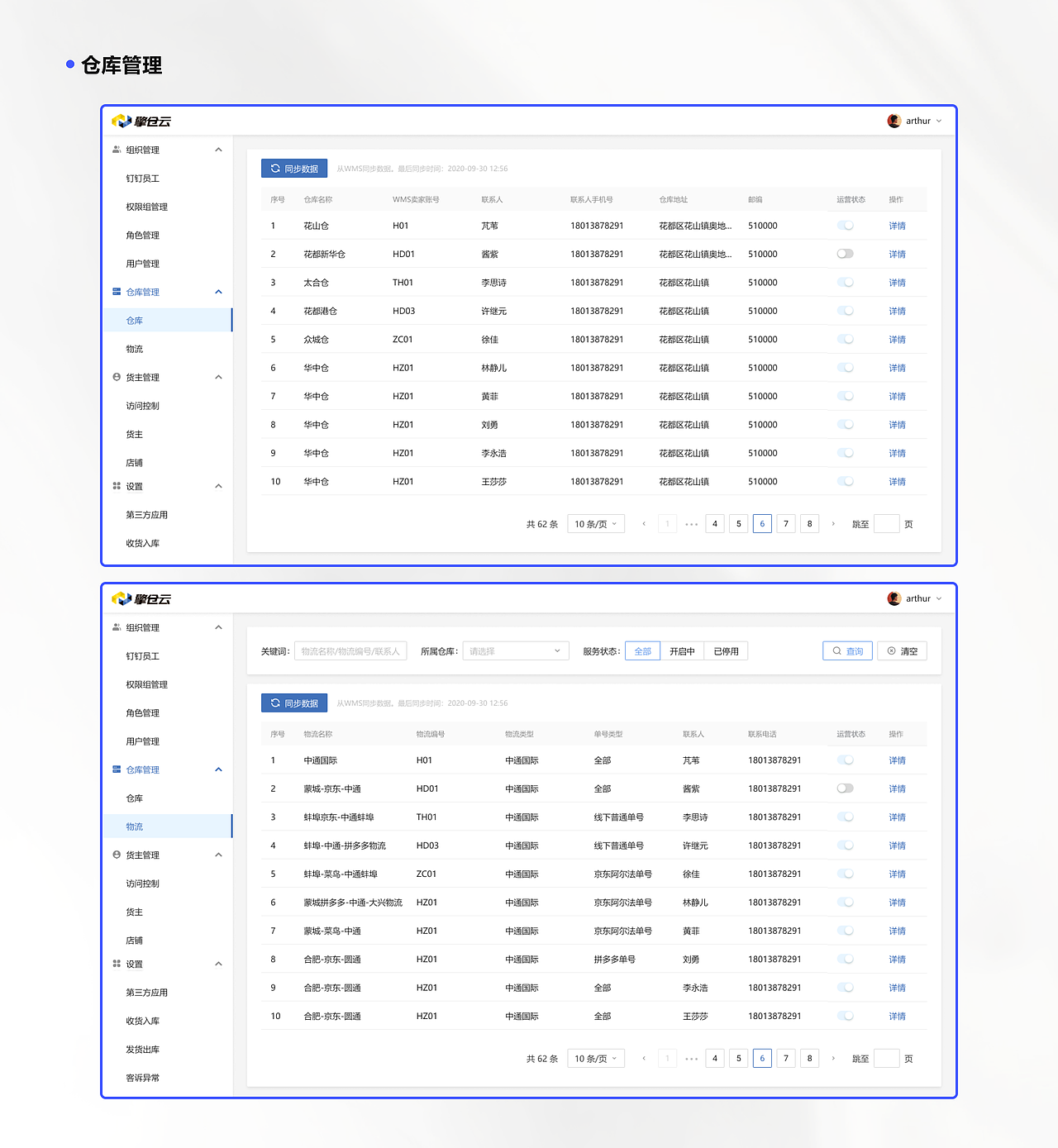The width and height of the screenshot is (1058, 1148).
Task: Go to page 8 in warehouse pagination
Action: point(809,524)
